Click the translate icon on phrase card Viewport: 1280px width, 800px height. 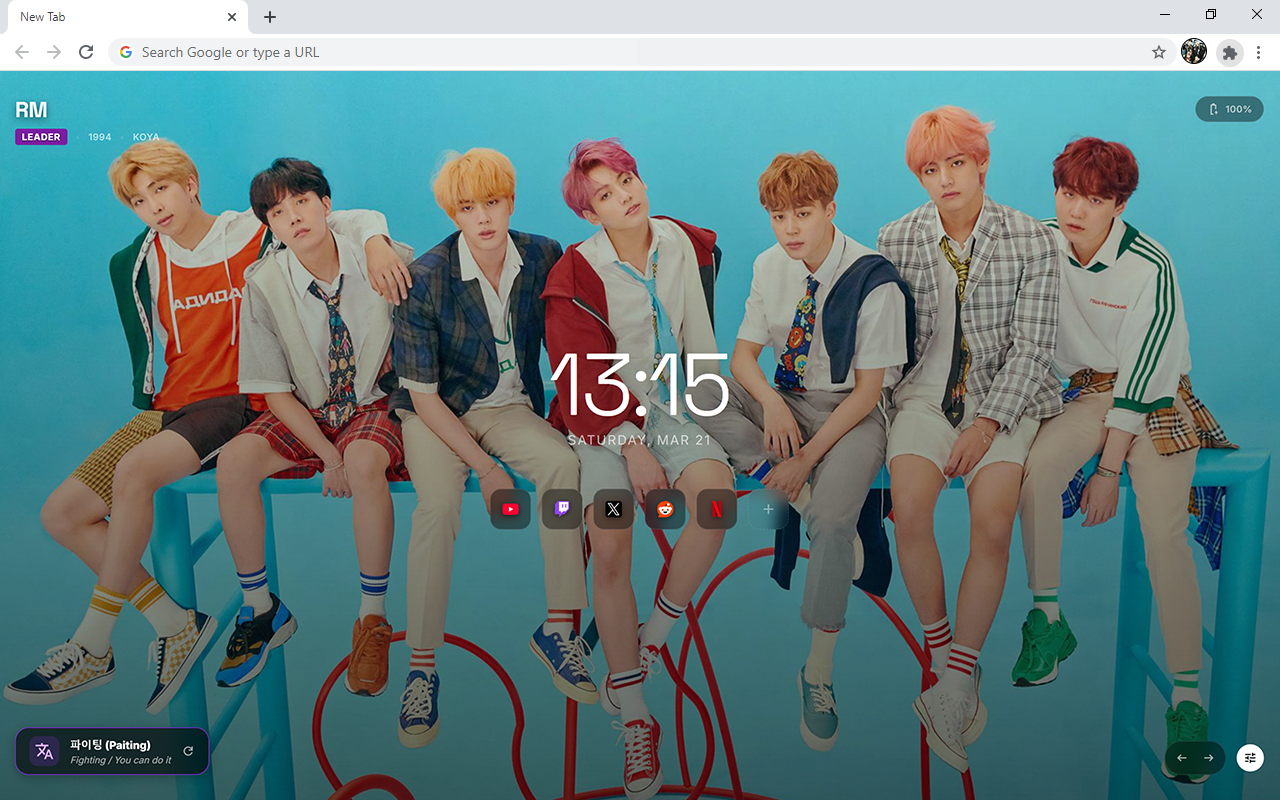point(44,751)
